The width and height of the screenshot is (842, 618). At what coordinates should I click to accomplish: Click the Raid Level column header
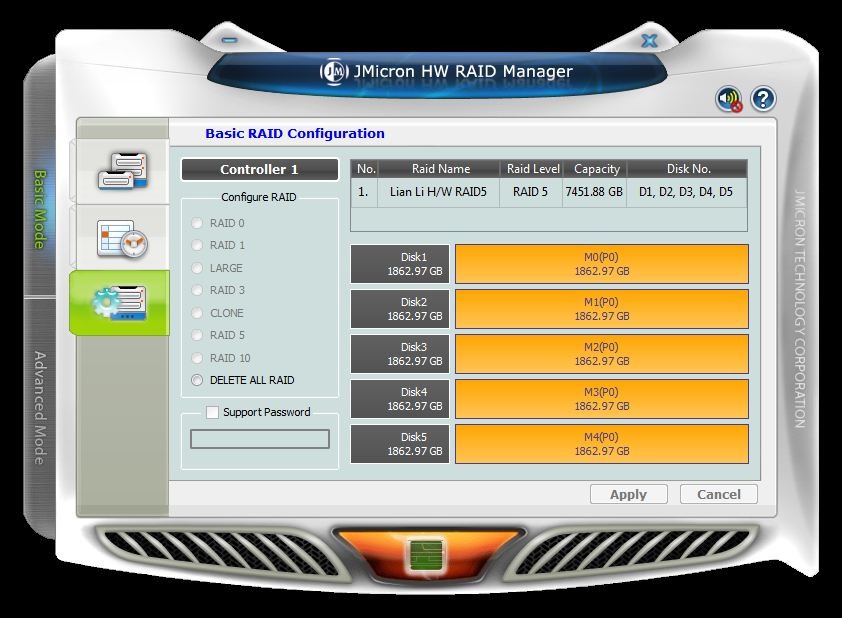pos(532,169)
